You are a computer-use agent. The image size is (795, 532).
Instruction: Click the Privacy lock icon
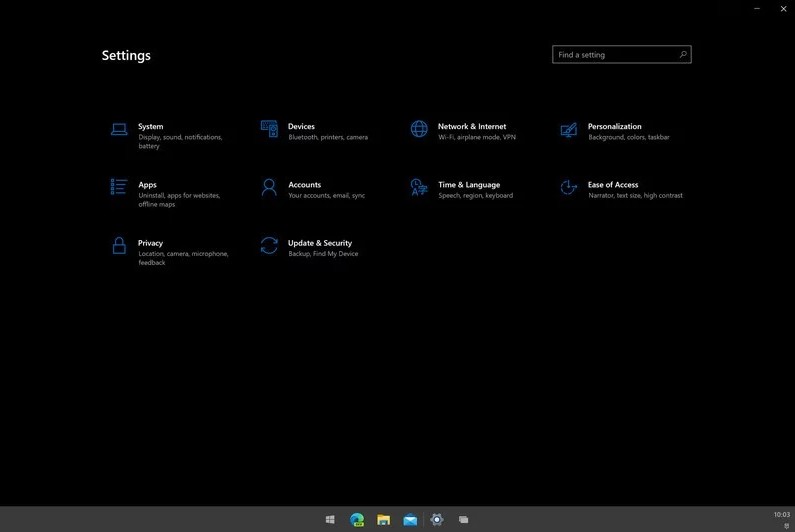click(x=119, y=245)
